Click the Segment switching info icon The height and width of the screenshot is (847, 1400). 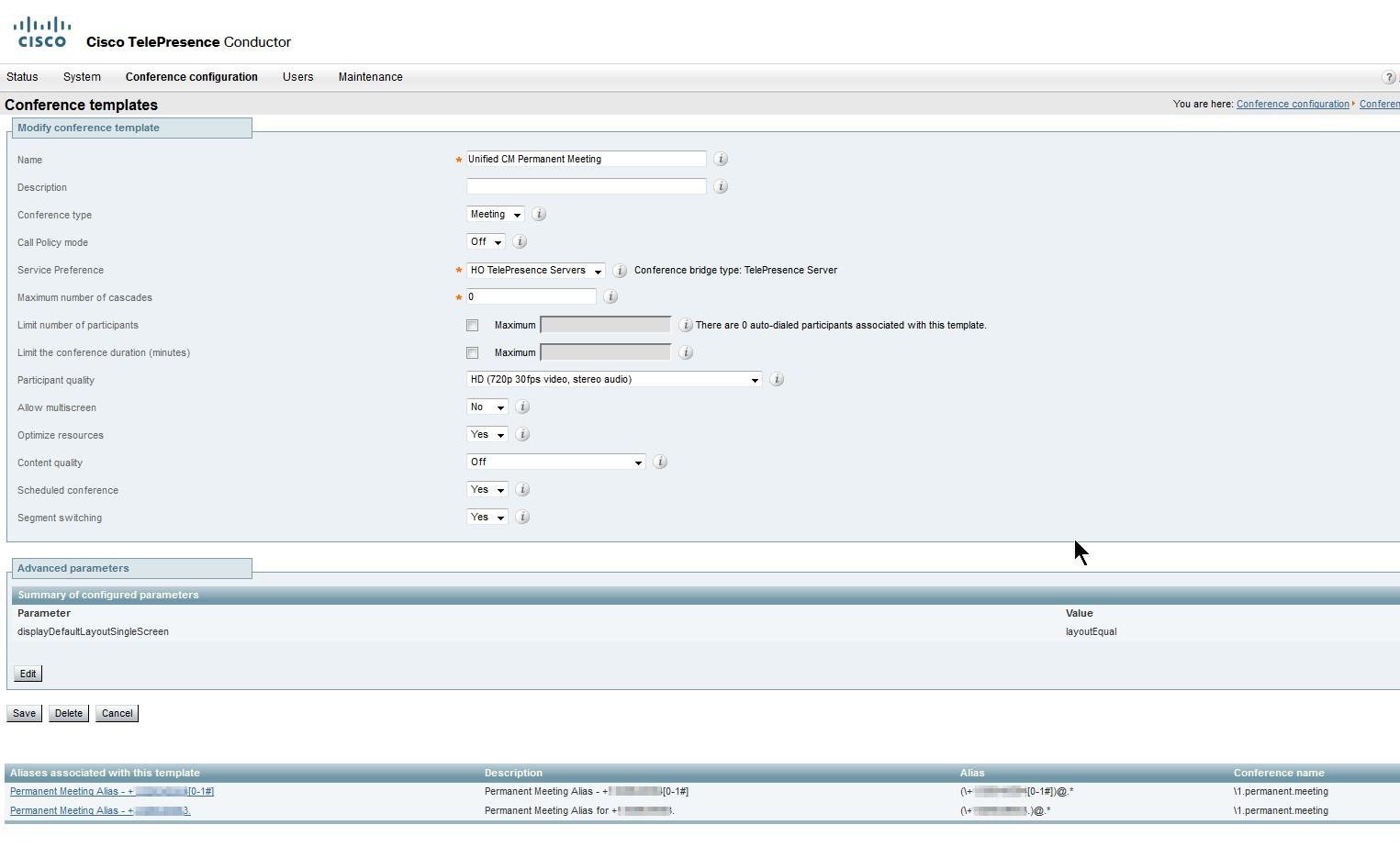click(522, 518)
